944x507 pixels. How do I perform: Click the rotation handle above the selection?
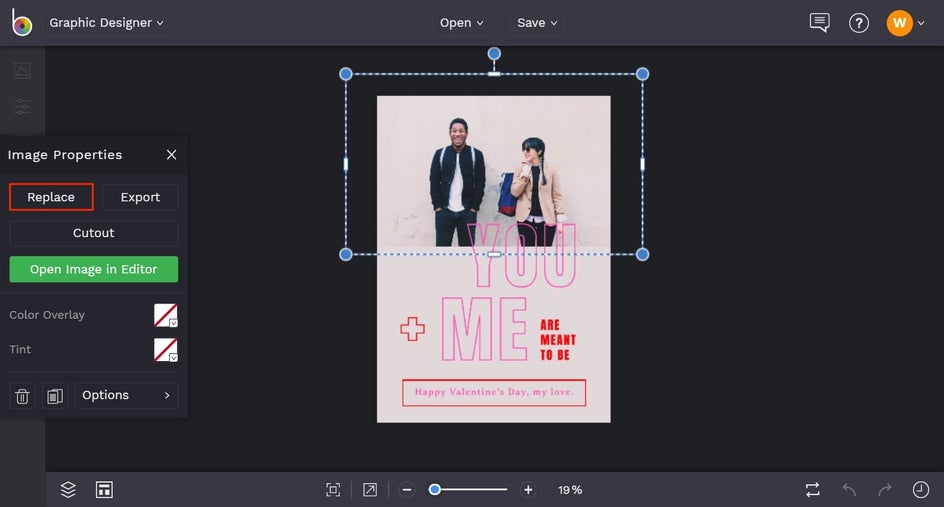(x=494, y=54)
